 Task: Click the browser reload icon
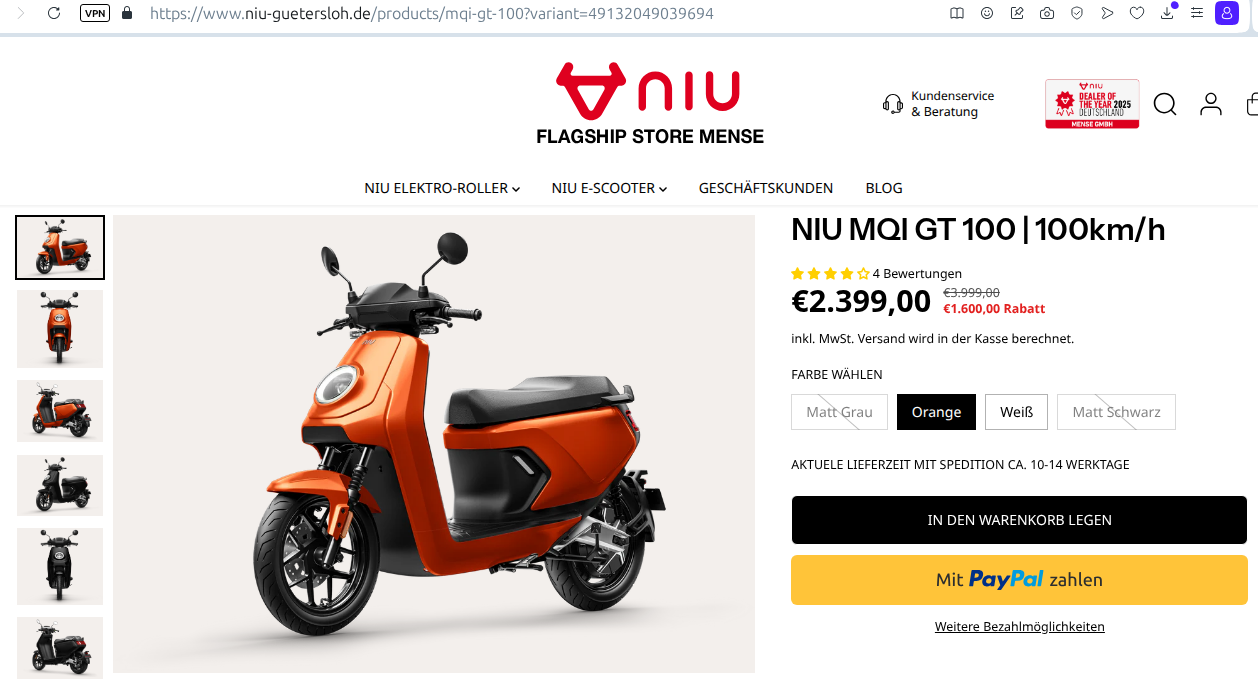pos(54,13)
